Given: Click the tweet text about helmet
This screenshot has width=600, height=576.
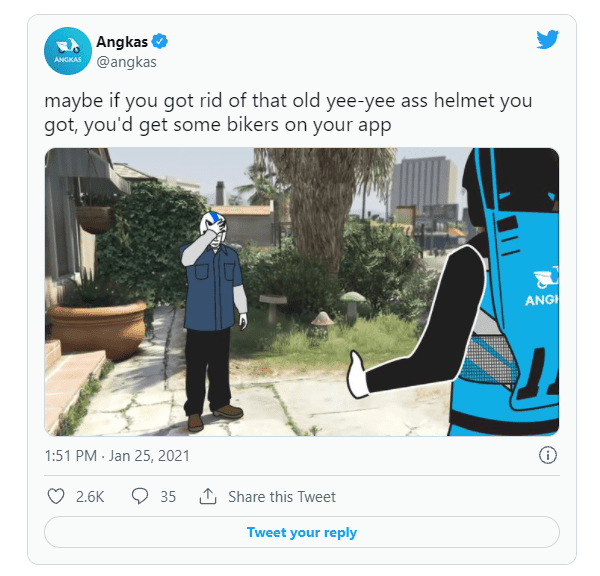Looking at the screenshot, I should [x=288, y=113].
